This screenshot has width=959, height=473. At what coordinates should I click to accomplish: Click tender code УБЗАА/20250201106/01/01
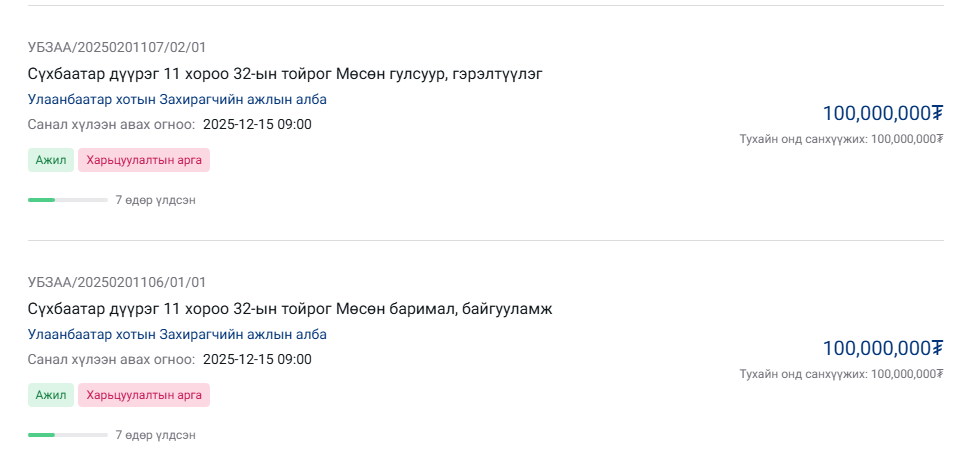click(117, 282)
